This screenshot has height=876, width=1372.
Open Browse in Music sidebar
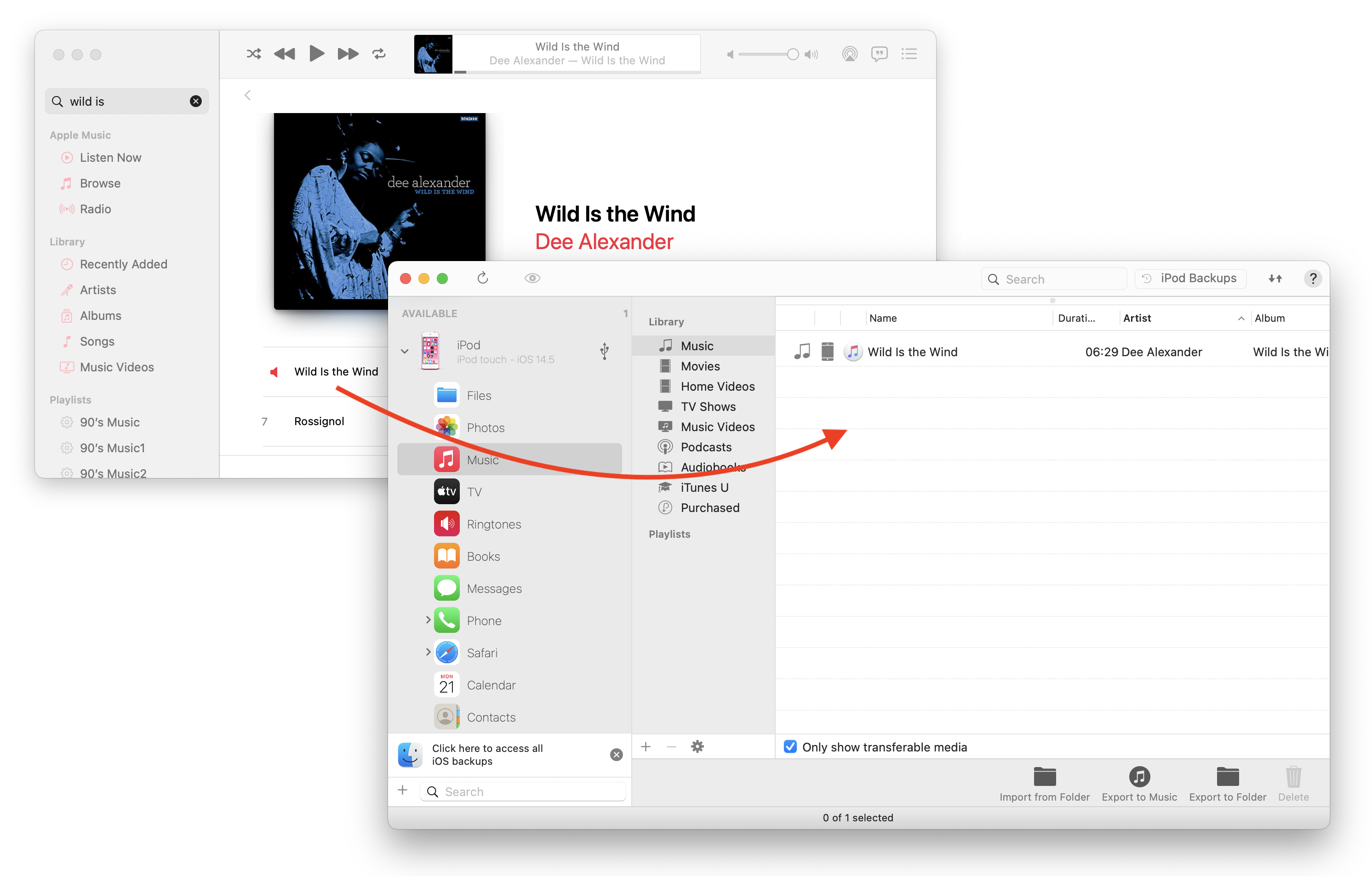[x=100, y=183]
